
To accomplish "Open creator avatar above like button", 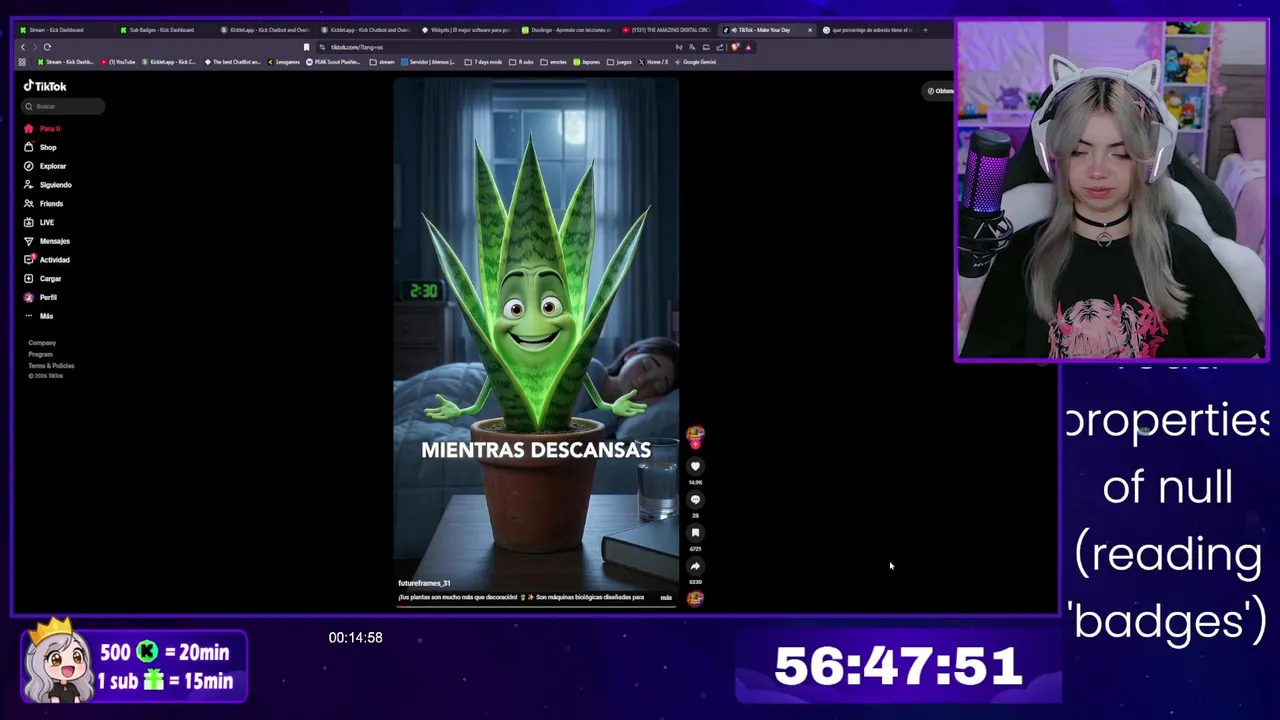I will (695, 435).
